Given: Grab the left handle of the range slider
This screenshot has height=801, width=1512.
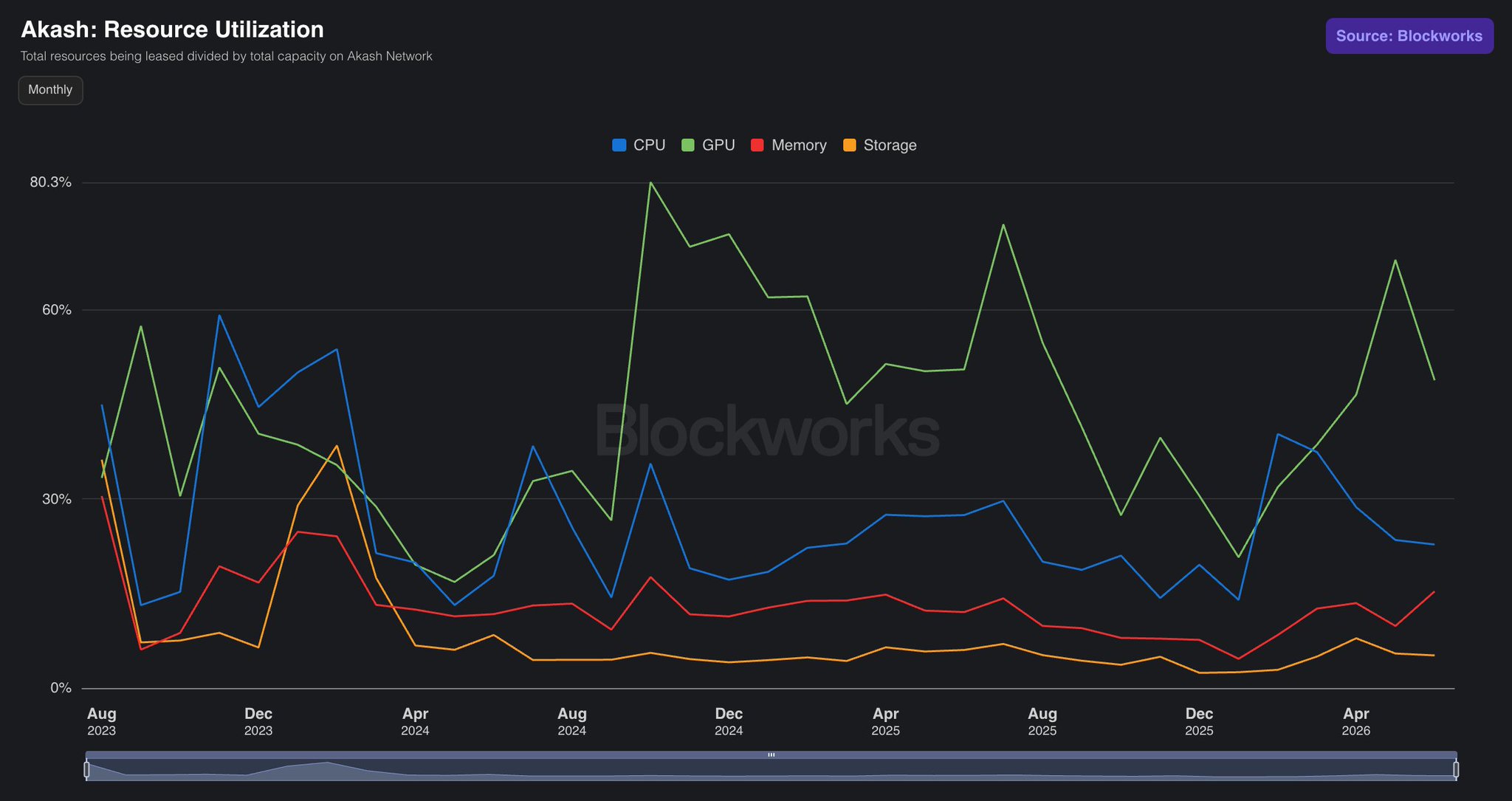Looking at the screenshot, I should [87, 770].
